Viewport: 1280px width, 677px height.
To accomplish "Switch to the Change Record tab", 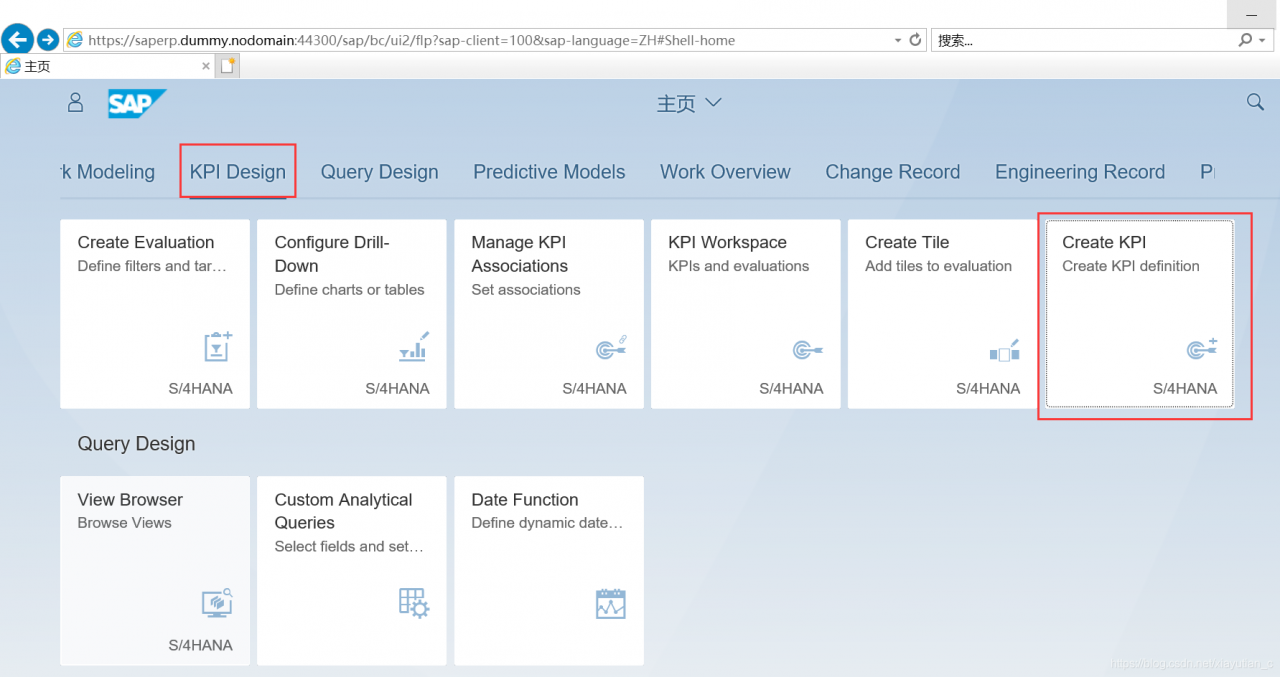I will pos(892,172).
